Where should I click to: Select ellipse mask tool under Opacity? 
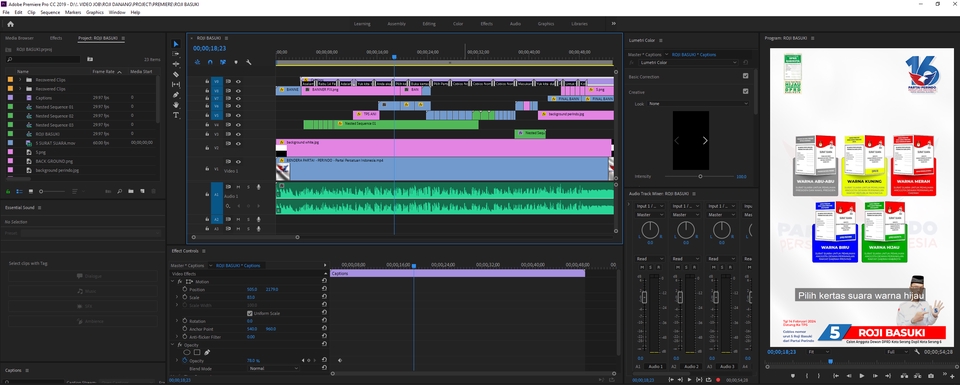point(187,353)
